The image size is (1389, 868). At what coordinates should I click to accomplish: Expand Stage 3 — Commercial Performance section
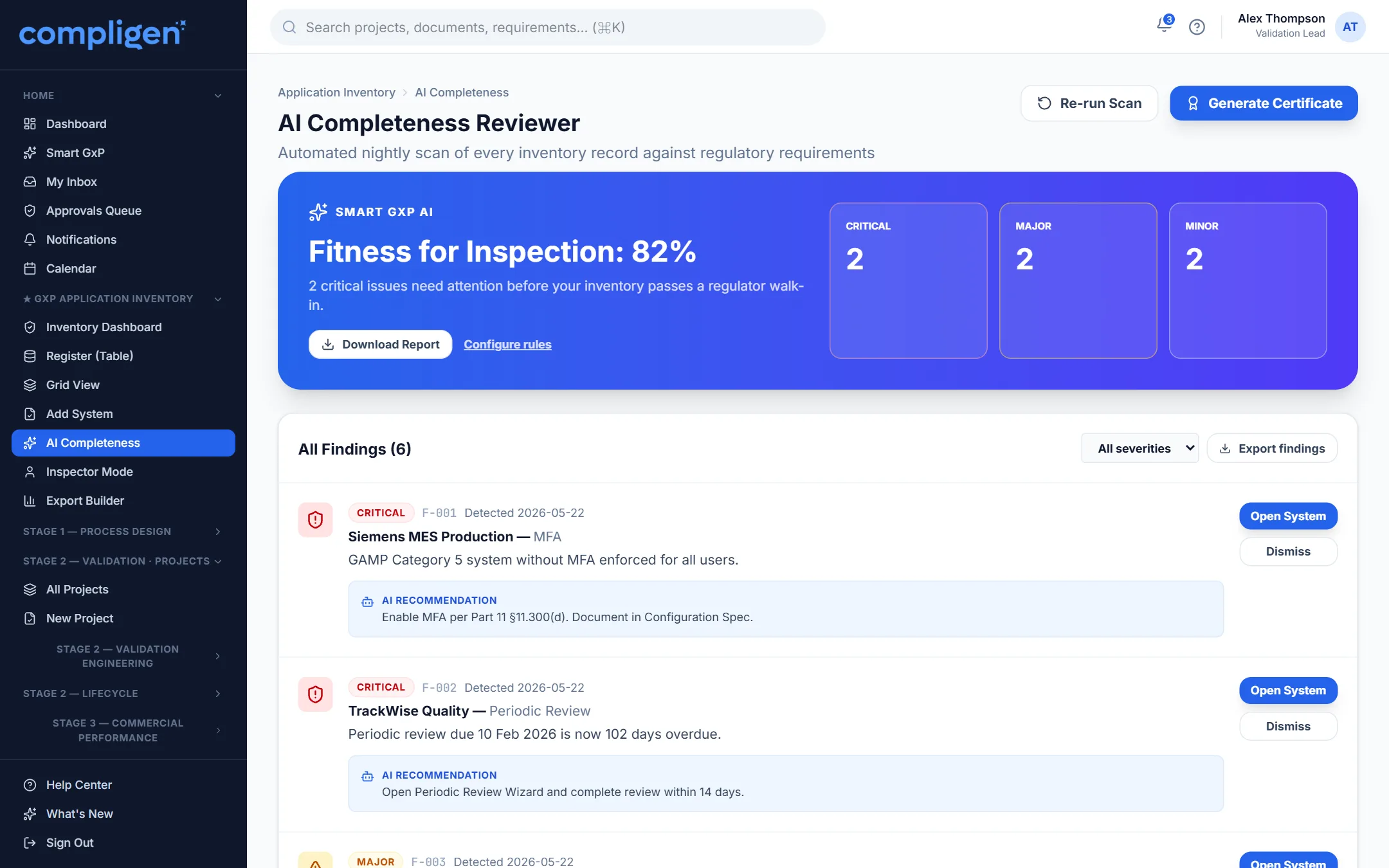[x=218, y=730]
